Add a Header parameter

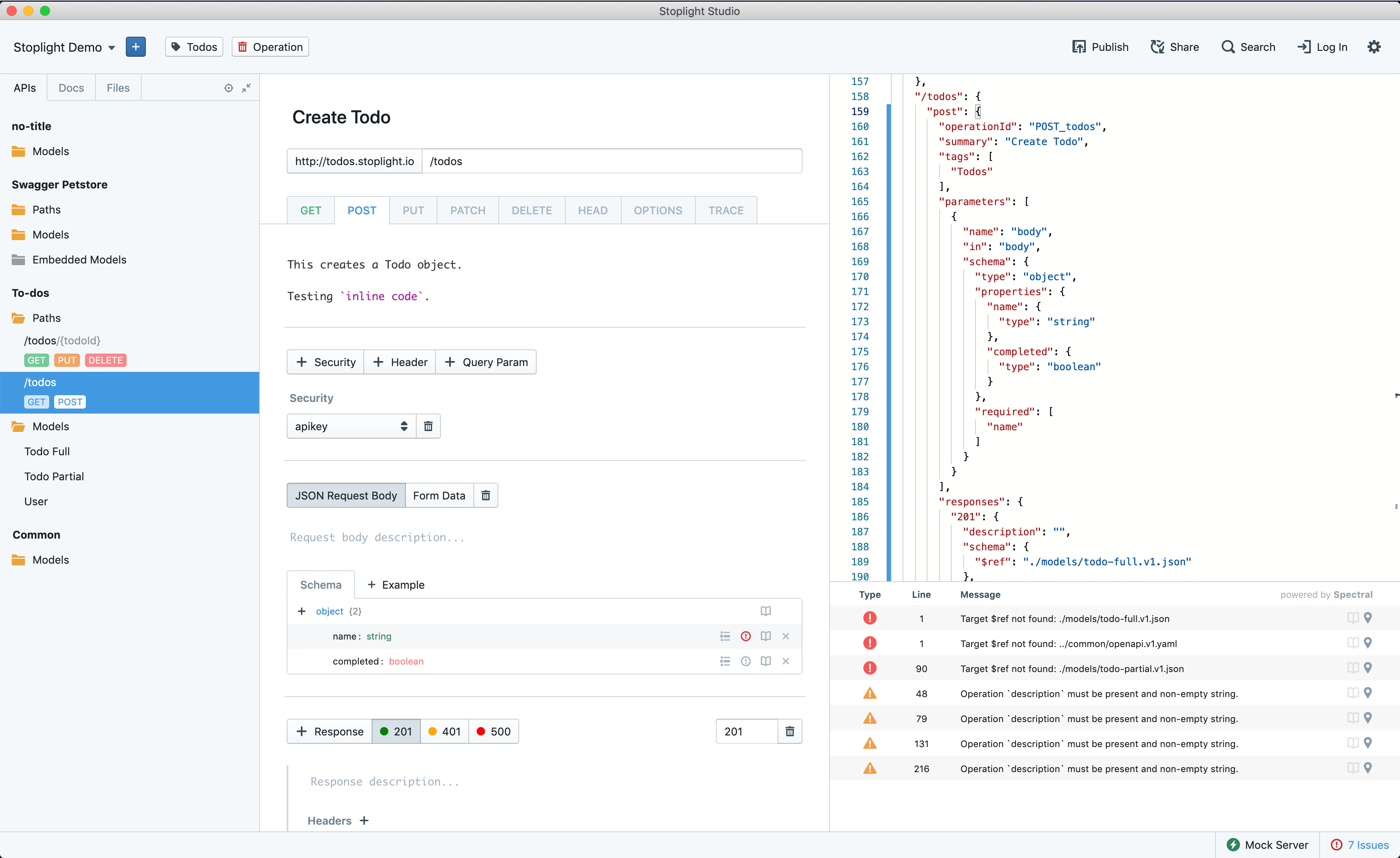click(x=400, y=361)
